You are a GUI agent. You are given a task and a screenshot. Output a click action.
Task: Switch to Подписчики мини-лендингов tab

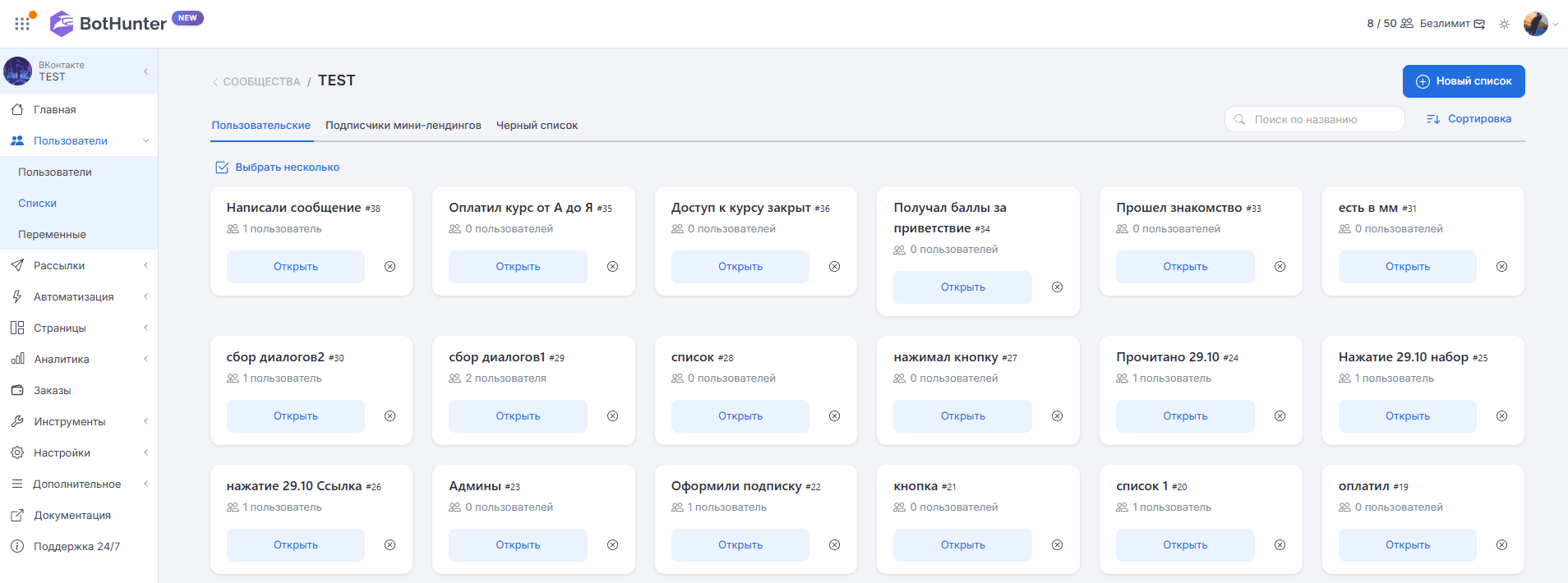pyautogui.click(x=404, y=126)
